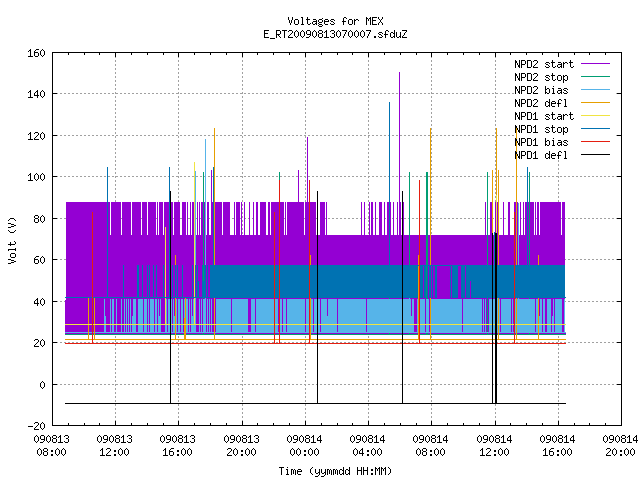Click the 'NPD2 start' legend label
The height and width of the screenshot is (480, 640).
544,64
